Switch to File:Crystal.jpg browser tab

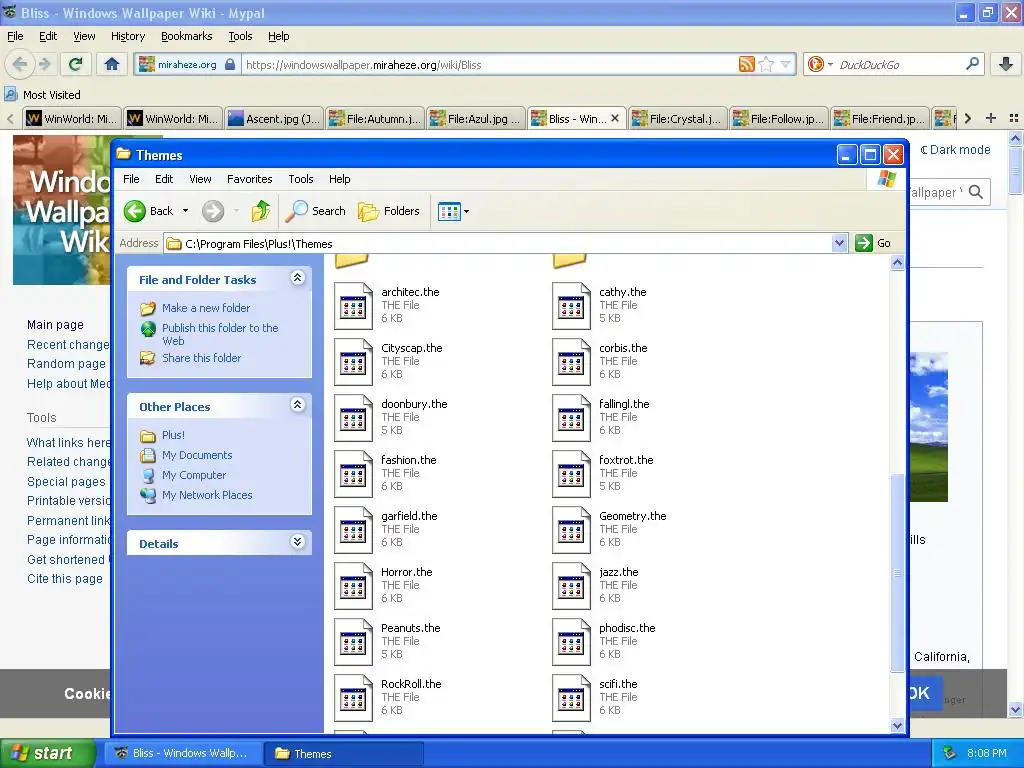click(x=677, y=119)
